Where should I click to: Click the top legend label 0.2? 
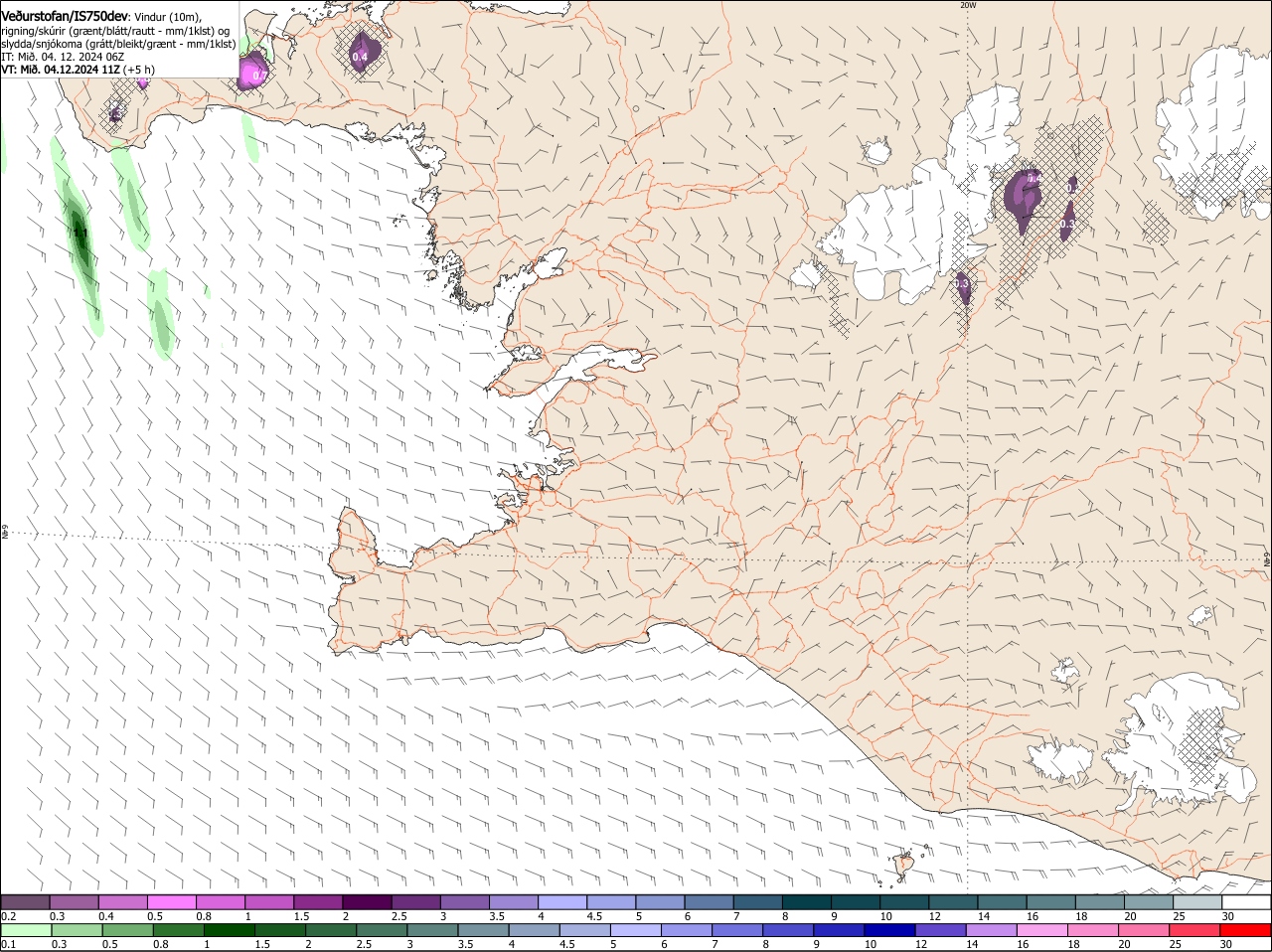8,916
